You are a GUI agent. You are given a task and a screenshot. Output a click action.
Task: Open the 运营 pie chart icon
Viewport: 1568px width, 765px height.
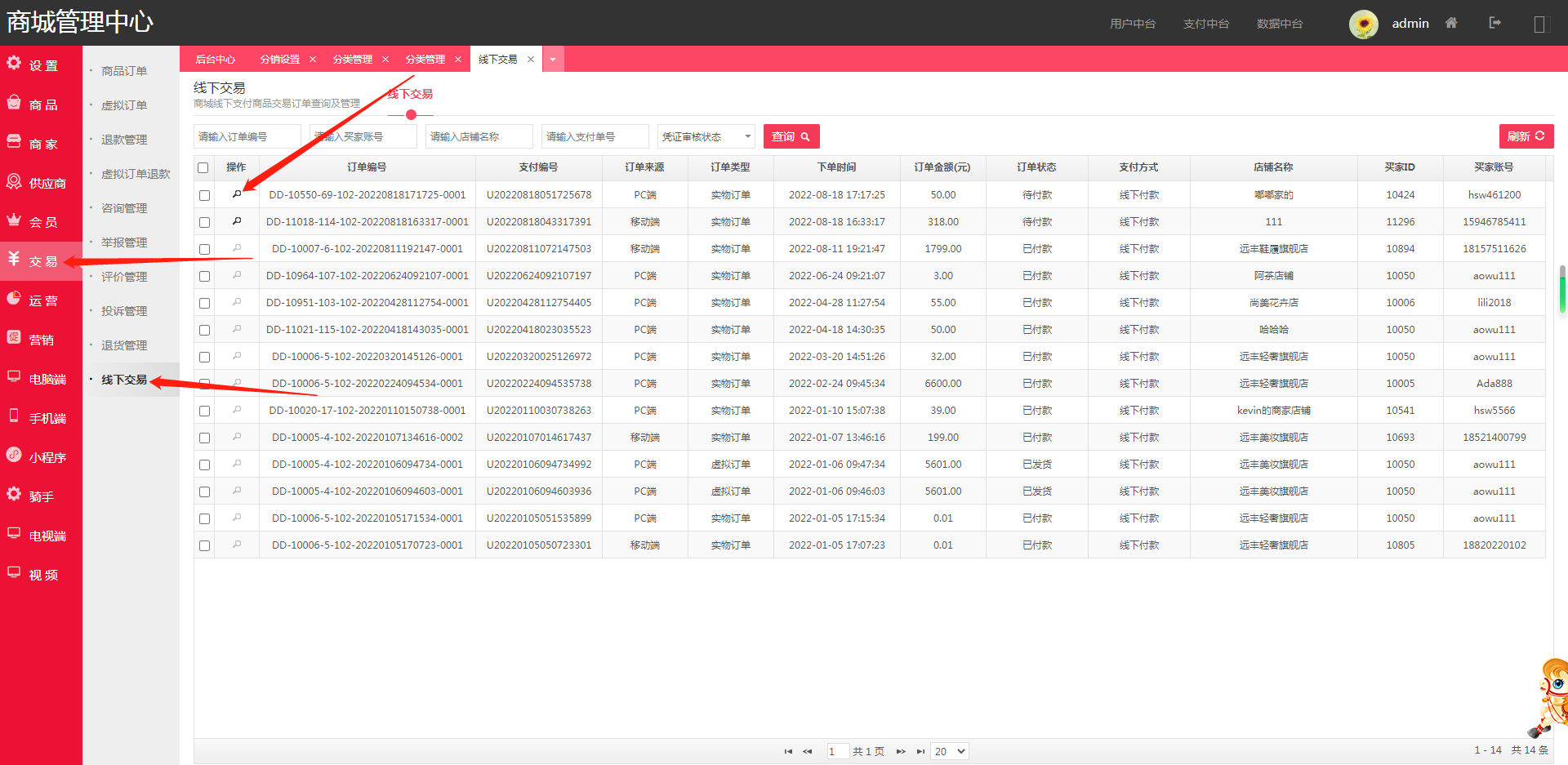click(x=14, y=298)
